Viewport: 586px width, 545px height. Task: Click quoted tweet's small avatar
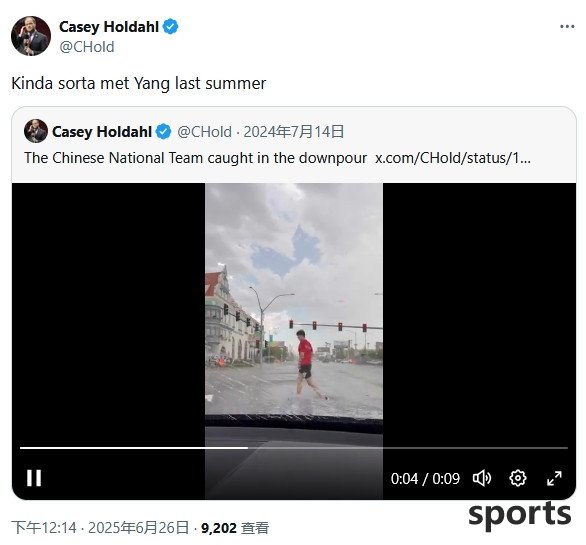click(x=36, y=131)
